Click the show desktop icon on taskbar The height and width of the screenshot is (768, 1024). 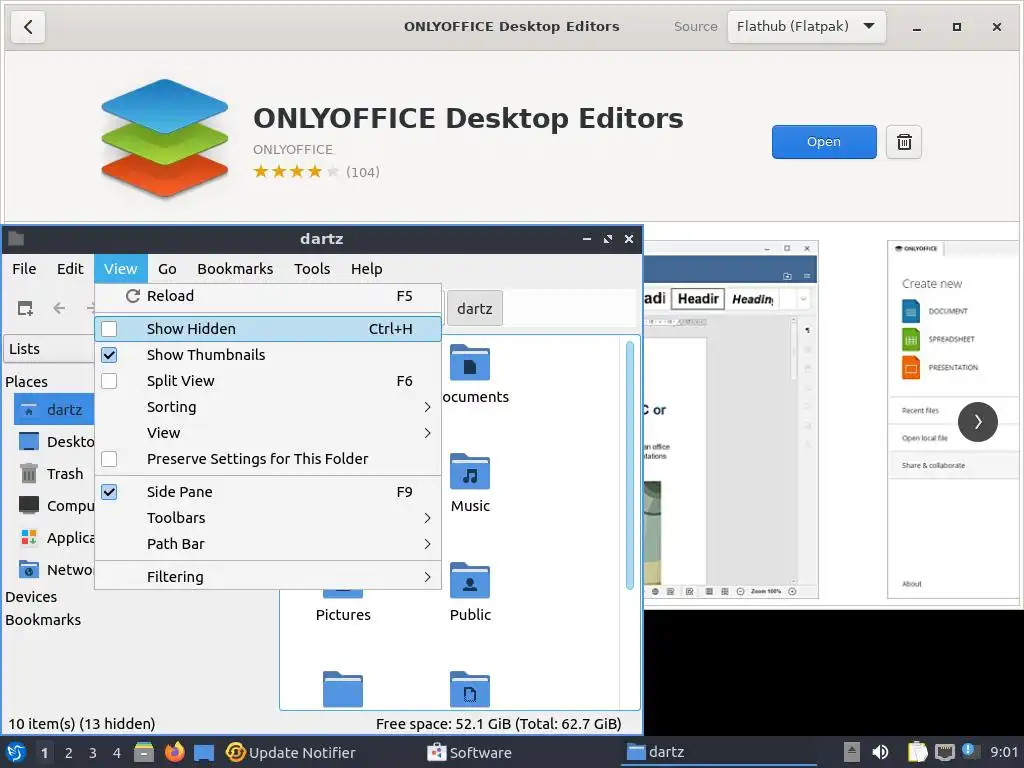click(204, 752)
